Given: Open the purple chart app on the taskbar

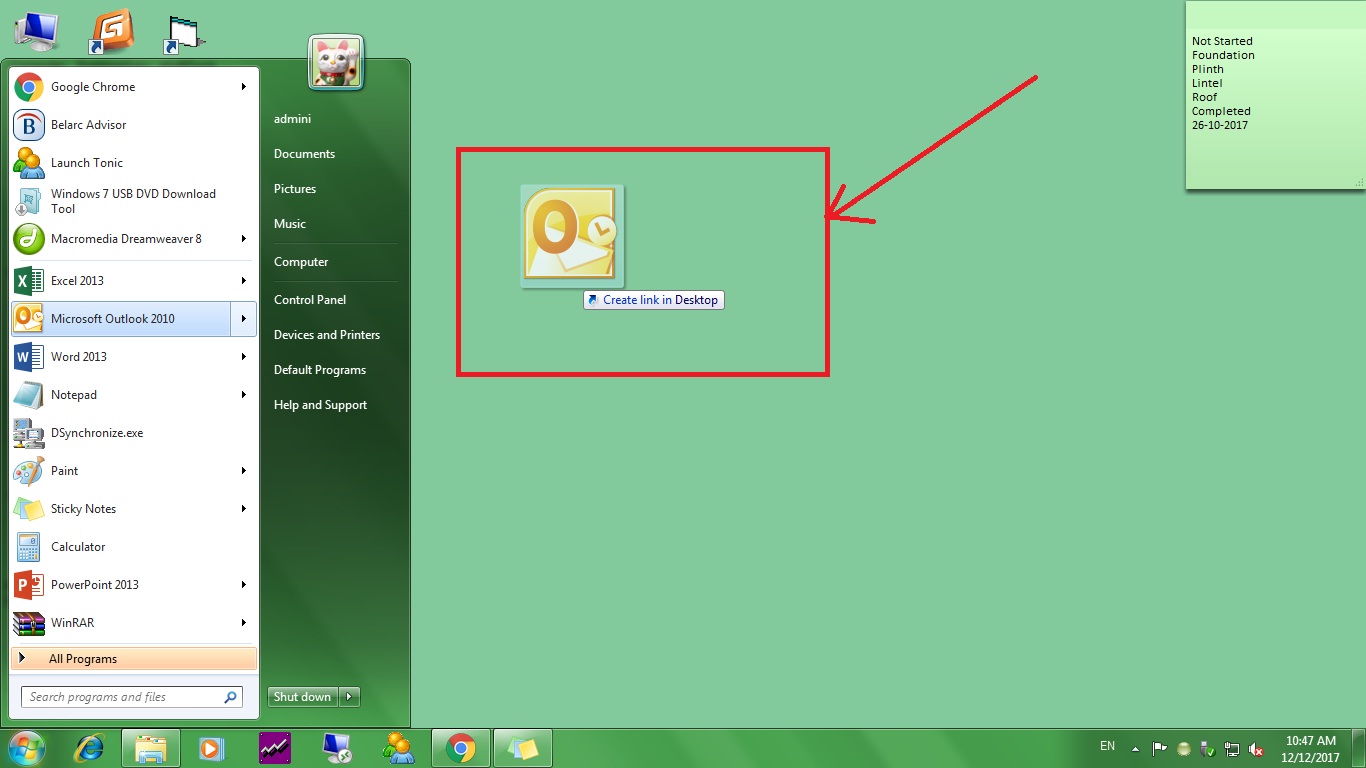Looking at the screenshot, I should point(274,748).
